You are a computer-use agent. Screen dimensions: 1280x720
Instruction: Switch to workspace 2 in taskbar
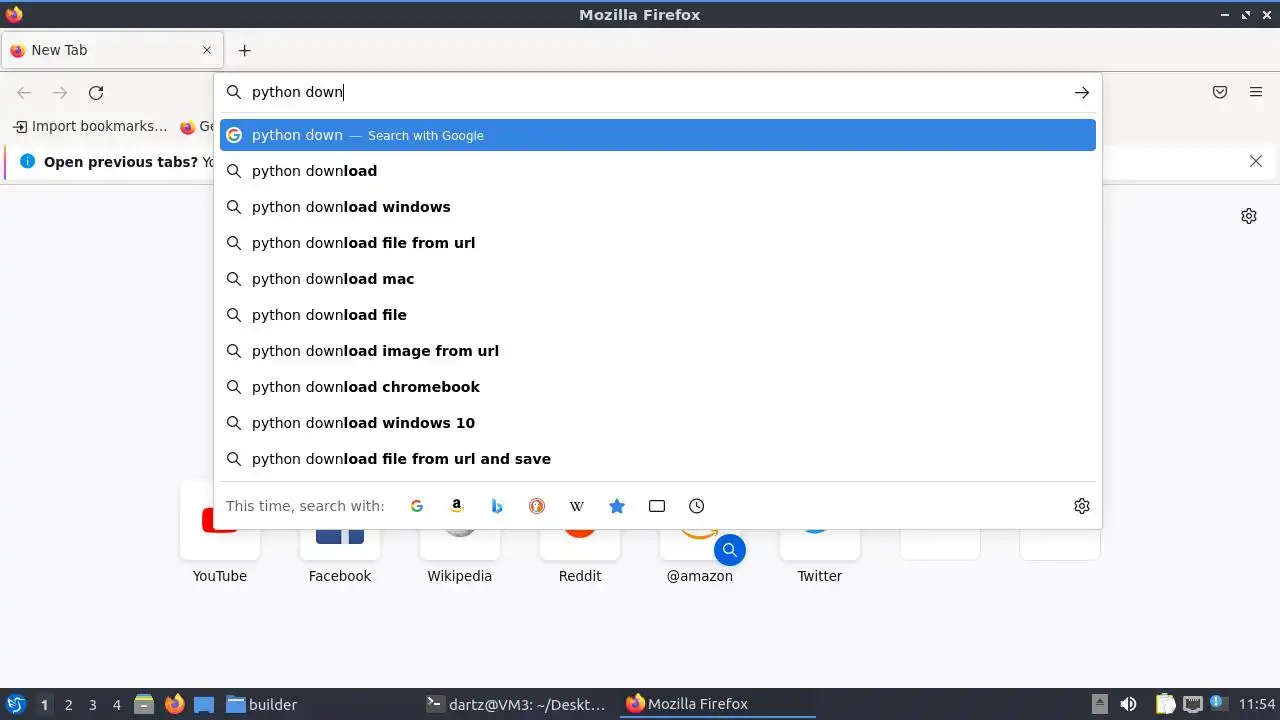click(x=69, y=704)
